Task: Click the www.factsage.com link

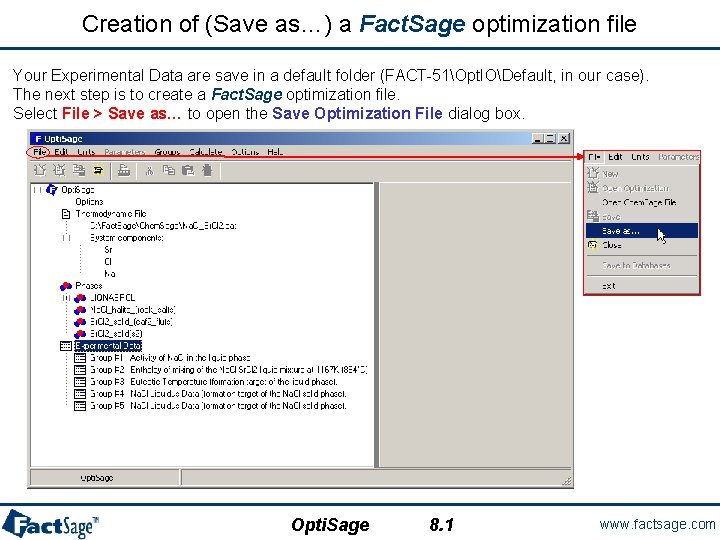Action: (x=657, y=524)
